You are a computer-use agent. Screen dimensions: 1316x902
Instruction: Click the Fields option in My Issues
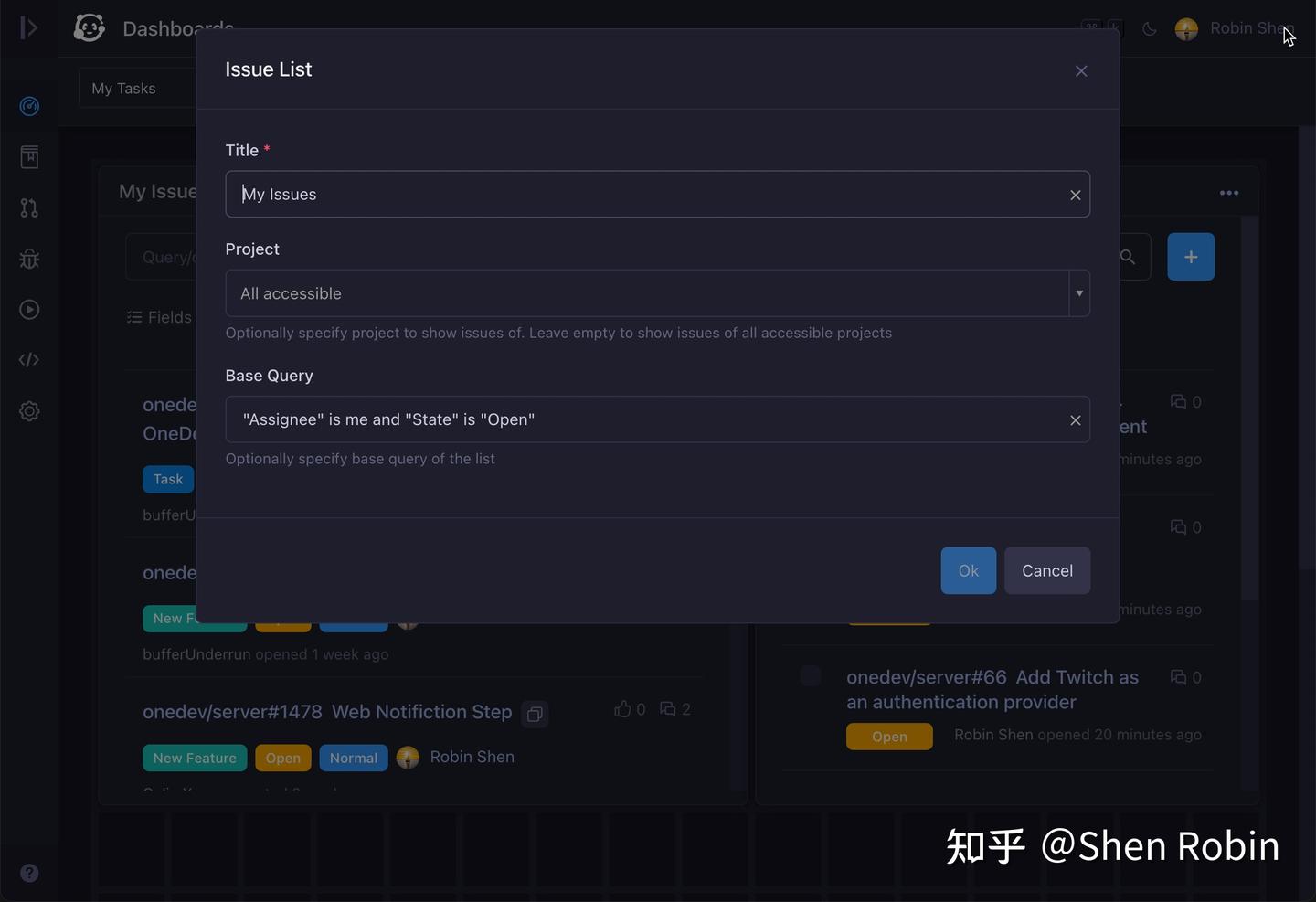point(160,317)
